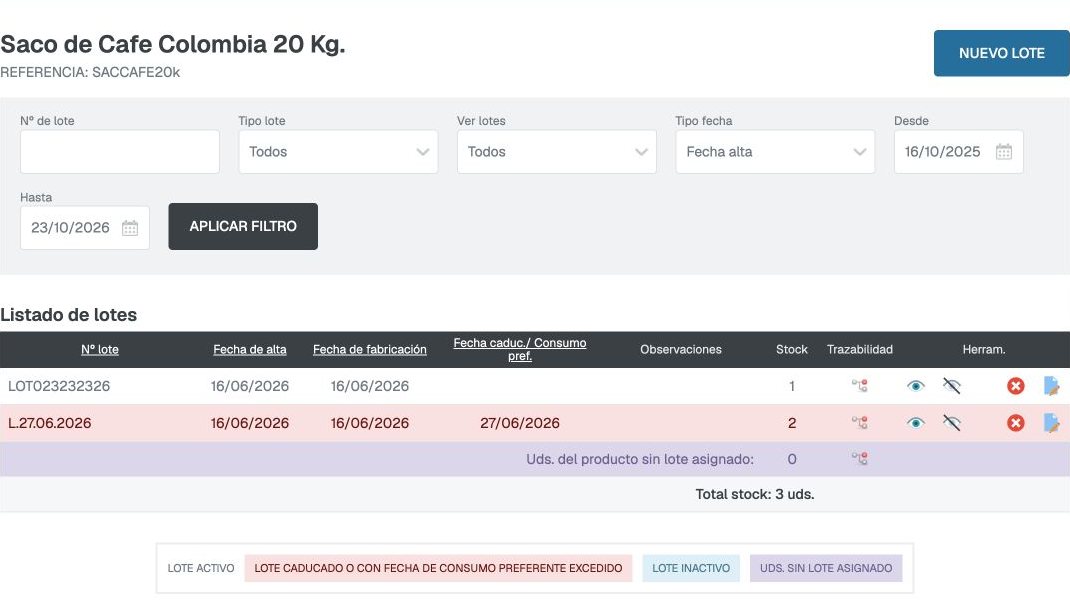Click stock value 2 of lot L.27.06.2026

(792, 423)
